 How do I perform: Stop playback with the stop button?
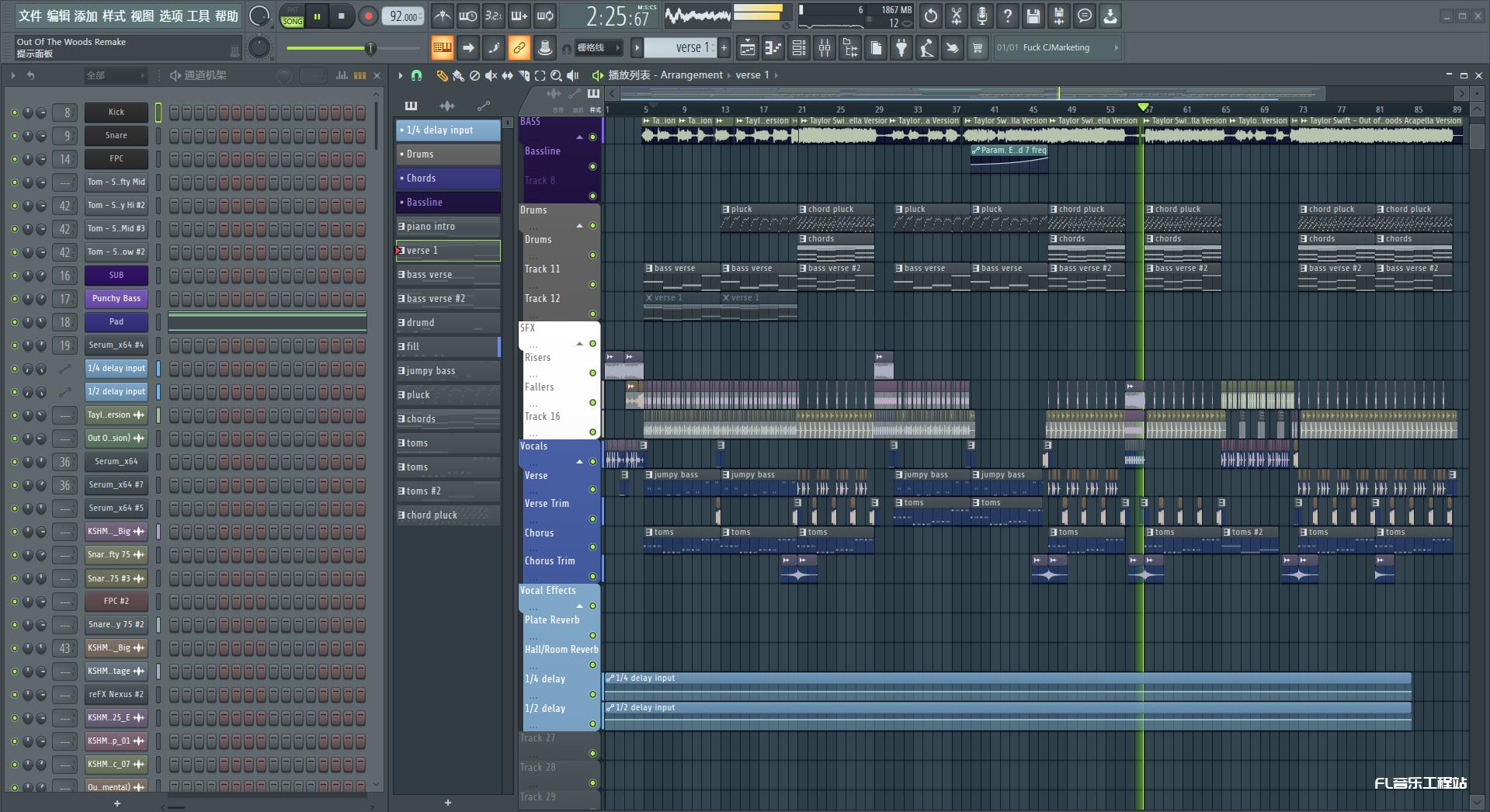click(342, 16)
